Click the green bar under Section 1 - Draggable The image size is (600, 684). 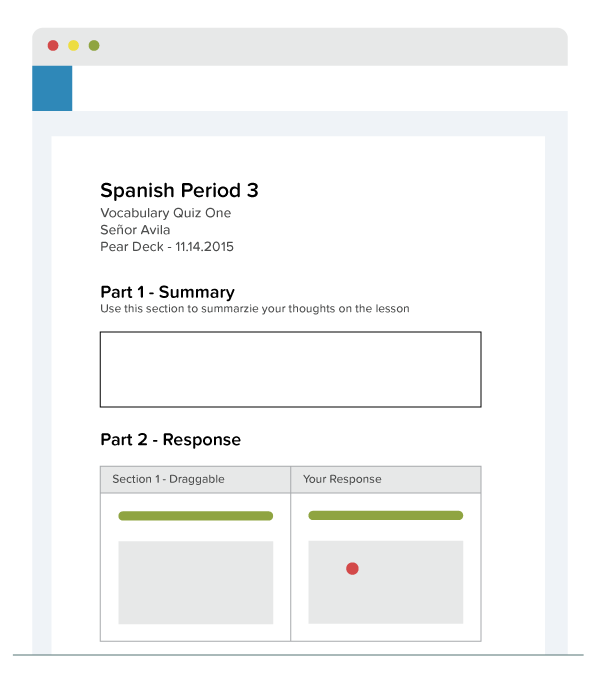click(x=195, y=516)
